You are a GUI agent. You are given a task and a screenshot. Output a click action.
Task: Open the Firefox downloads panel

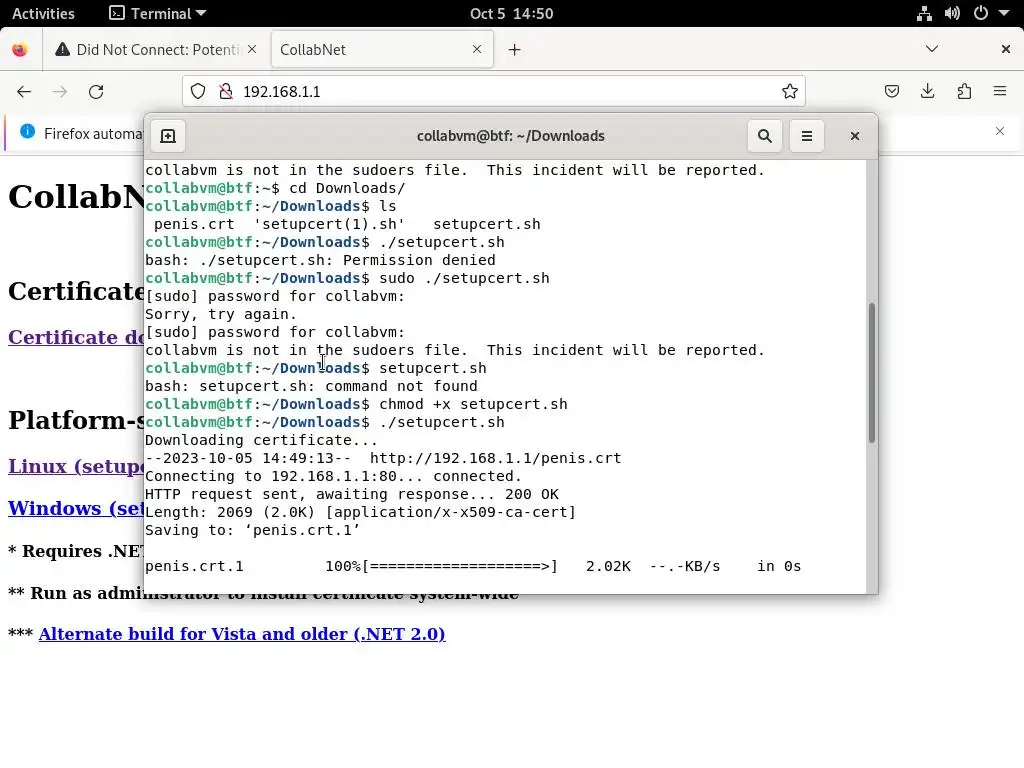(927, 91)
